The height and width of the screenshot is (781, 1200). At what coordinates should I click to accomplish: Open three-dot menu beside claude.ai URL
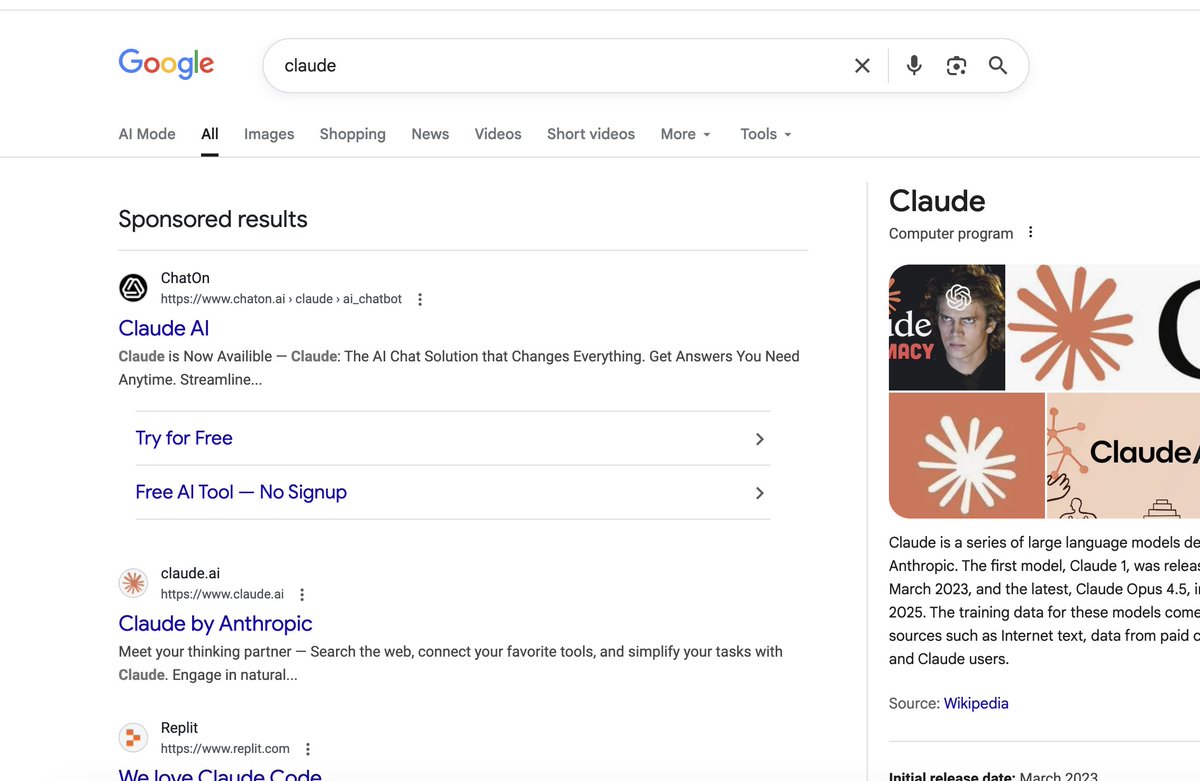pos(302,594)
